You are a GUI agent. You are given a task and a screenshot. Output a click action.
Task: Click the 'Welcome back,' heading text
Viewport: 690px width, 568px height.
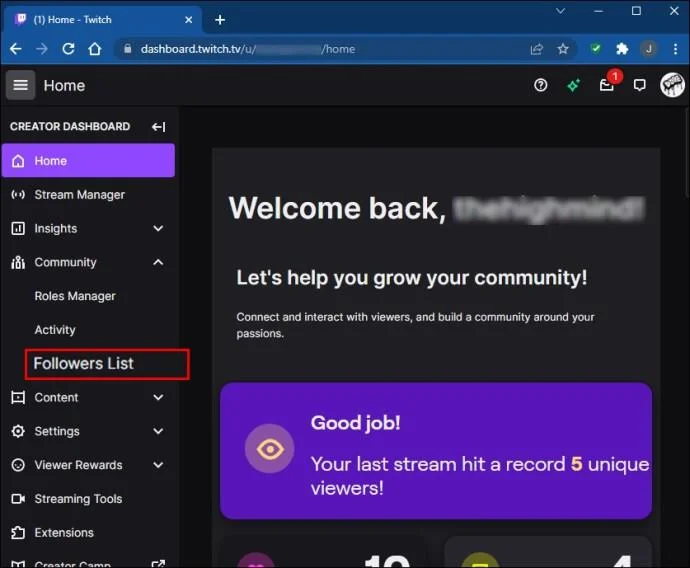pos(338,208)
